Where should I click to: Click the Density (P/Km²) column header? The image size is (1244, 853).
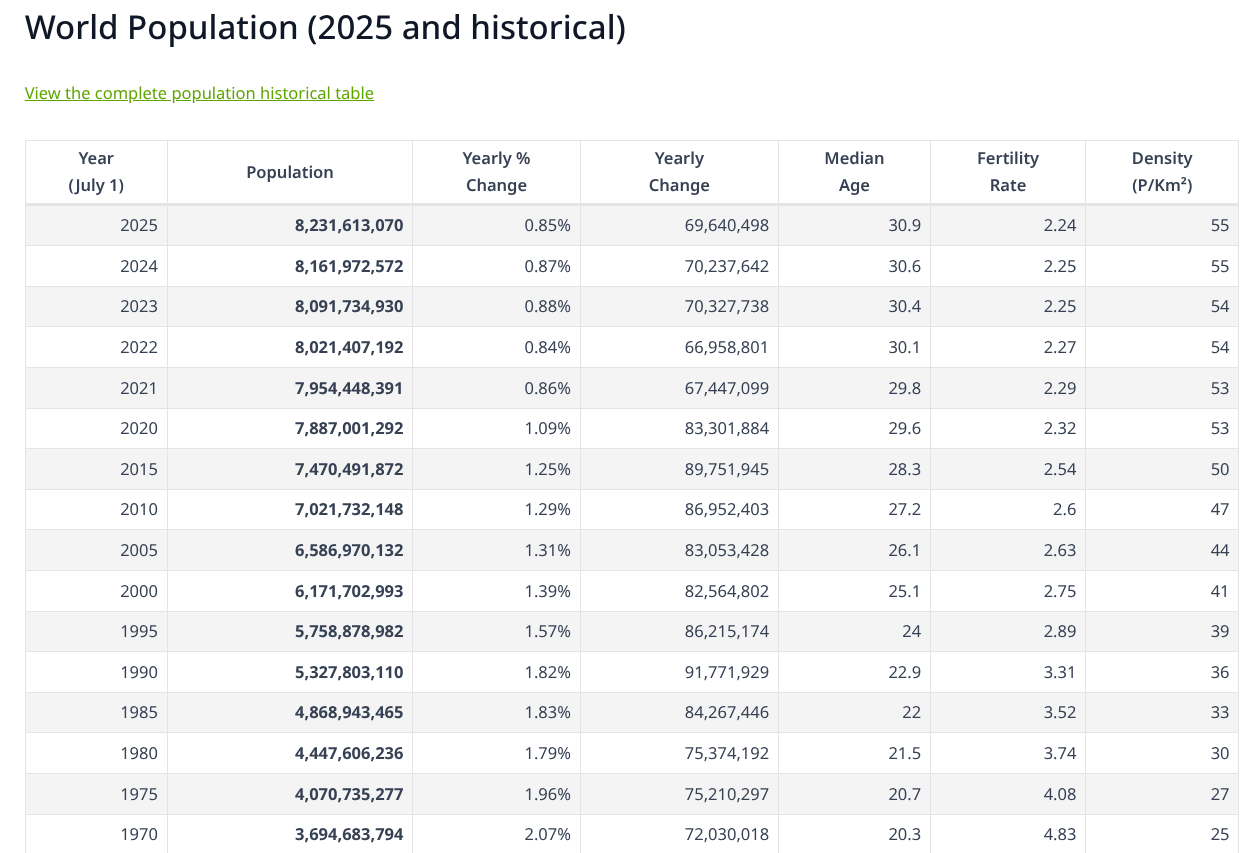point(1162,172)
